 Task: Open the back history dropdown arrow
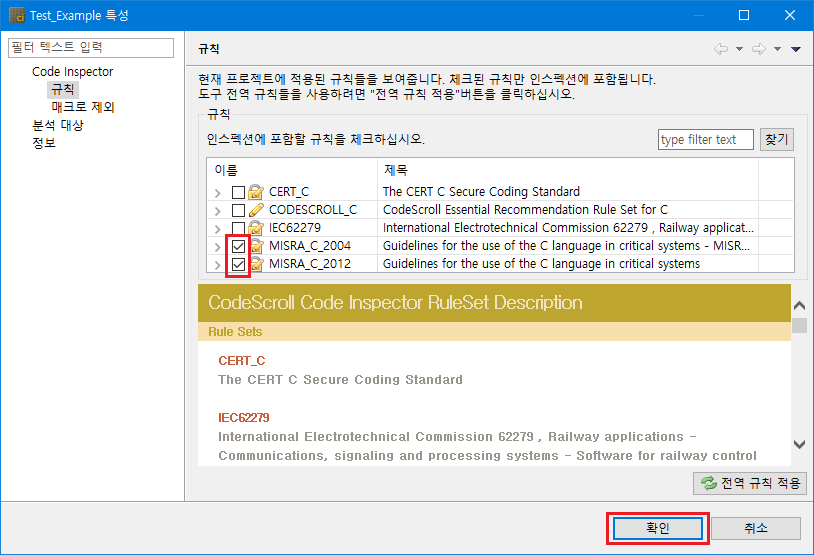point(739,49)
